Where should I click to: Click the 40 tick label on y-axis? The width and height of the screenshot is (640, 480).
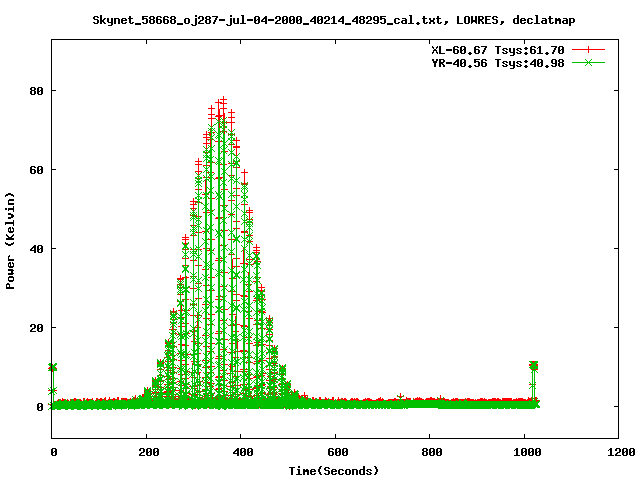click(x=36, y=249)
